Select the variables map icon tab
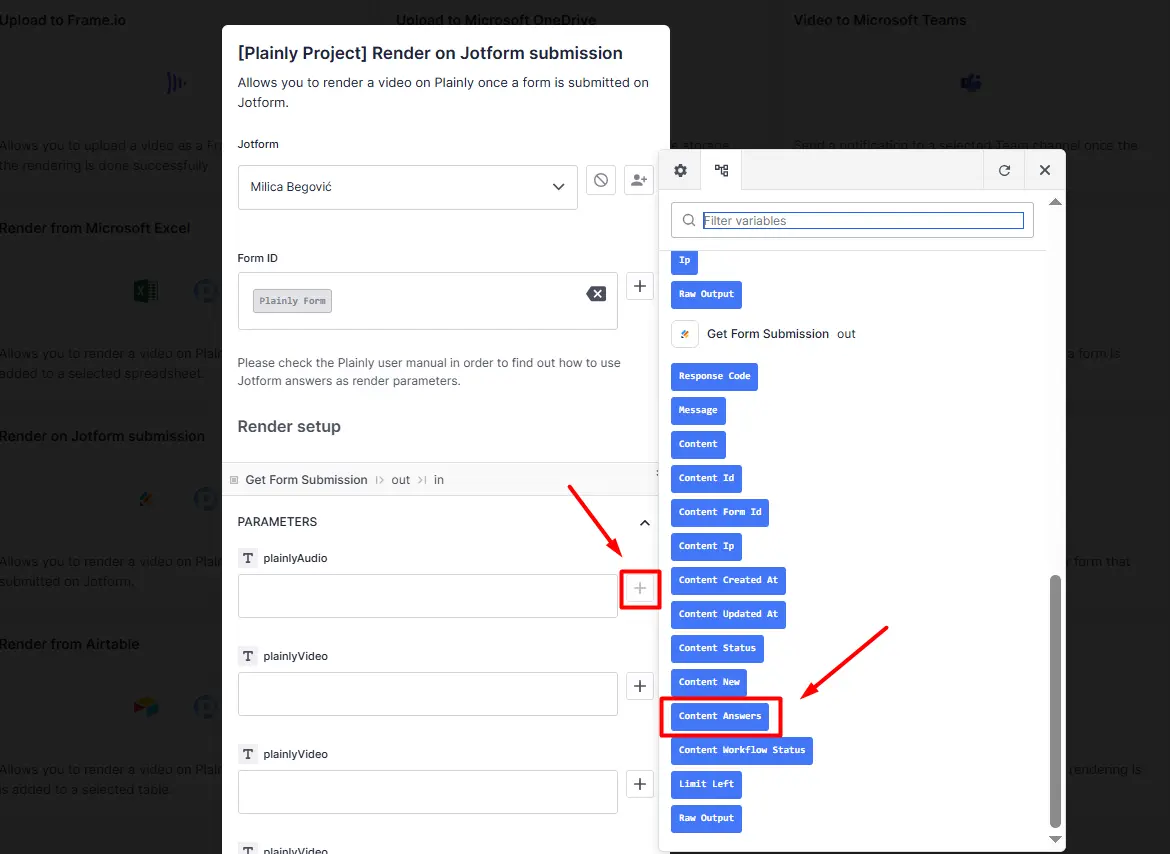 pos(720,170)
